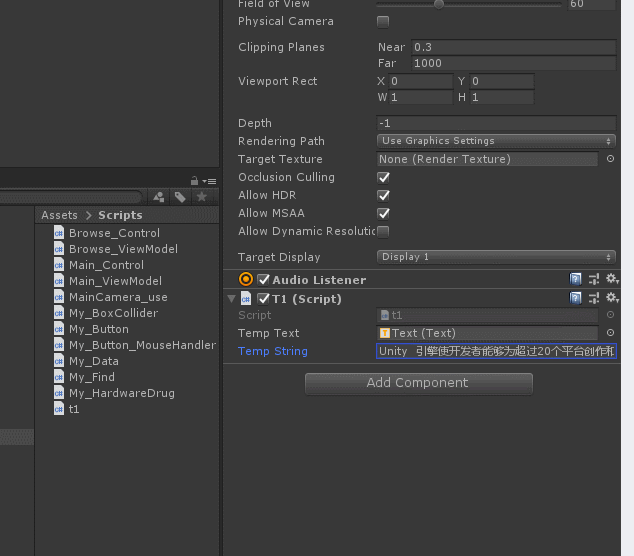Screen dimensions: 634x556
Task: Select My_Data script file icon
Action: (59, 361)
